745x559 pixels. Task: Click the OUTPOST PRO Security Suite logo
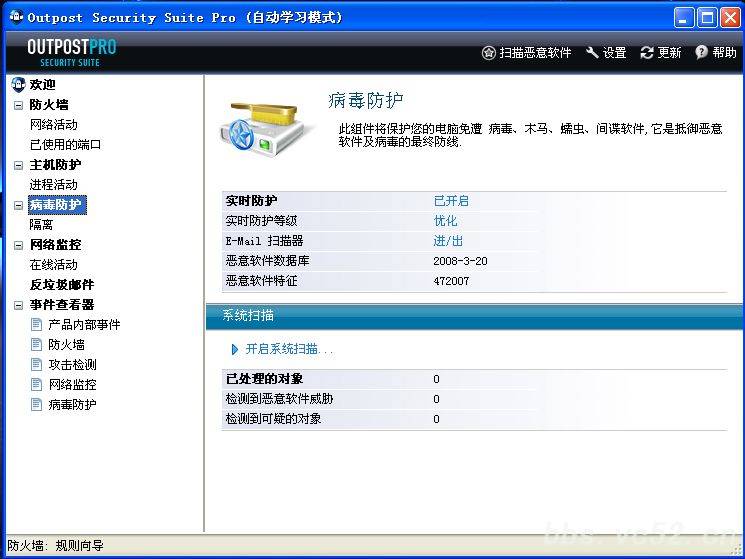point(71,52)
